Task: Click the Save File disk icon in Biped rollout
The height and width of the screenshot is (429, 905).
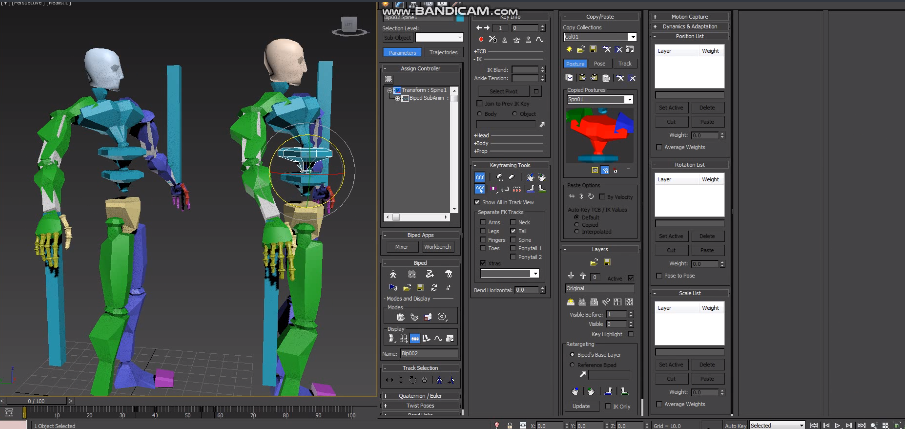Action: click(420, 287)
